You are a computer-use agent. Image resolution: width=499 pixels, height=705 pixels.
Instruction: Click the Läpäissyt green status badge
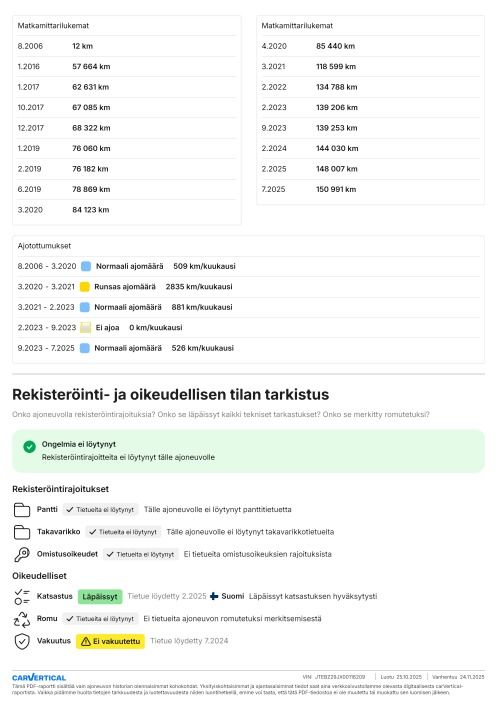pyautogui.click(x=100, y=597)
